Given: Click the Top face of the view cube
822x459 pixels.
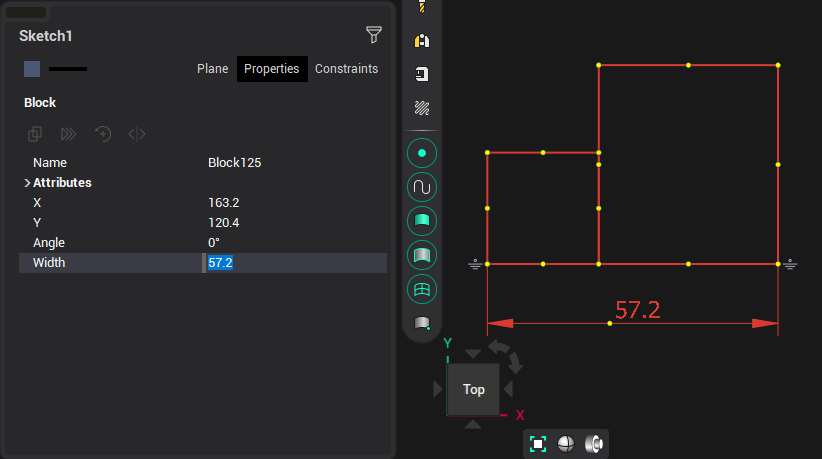Looking at the screenshot, I should 474,389.
